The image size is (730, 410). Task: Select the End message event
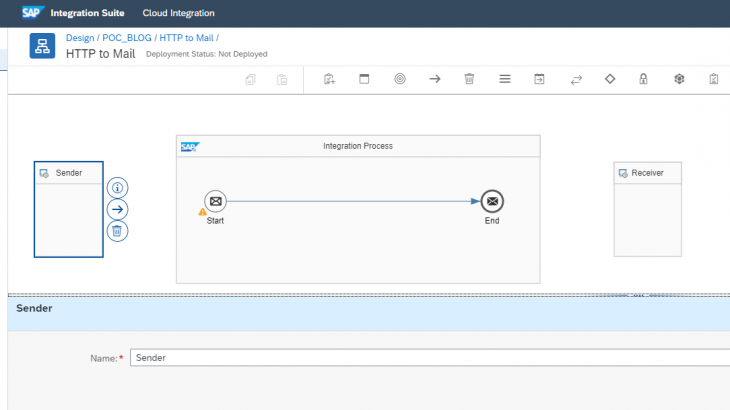(492, 202)
